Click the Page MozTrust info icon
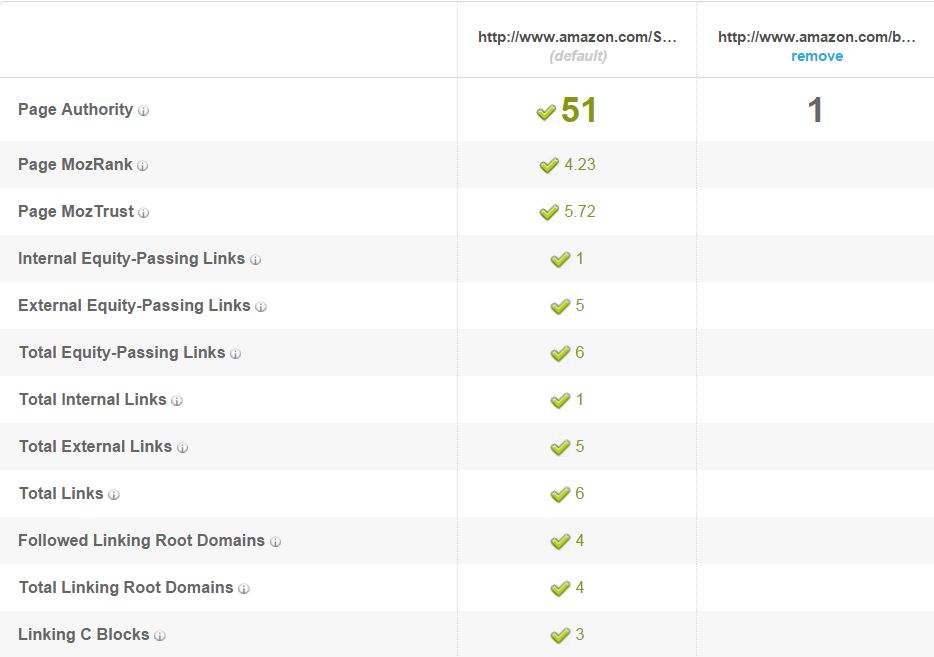The height and width of the screenshot is (657, 934). click(x=141, y=212)
